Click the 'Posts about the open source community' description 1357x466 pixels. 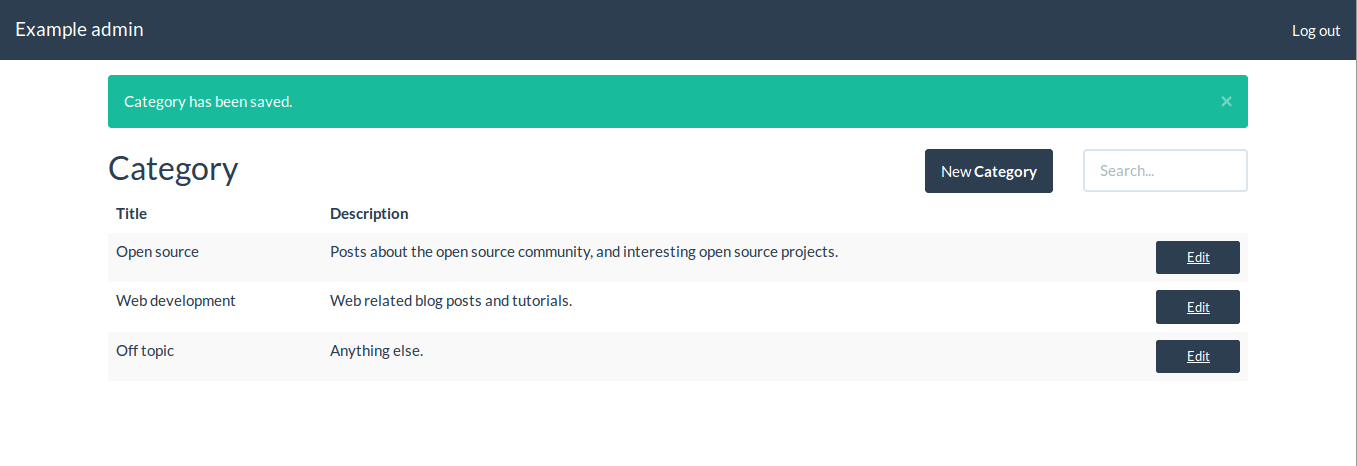[584, 252]
